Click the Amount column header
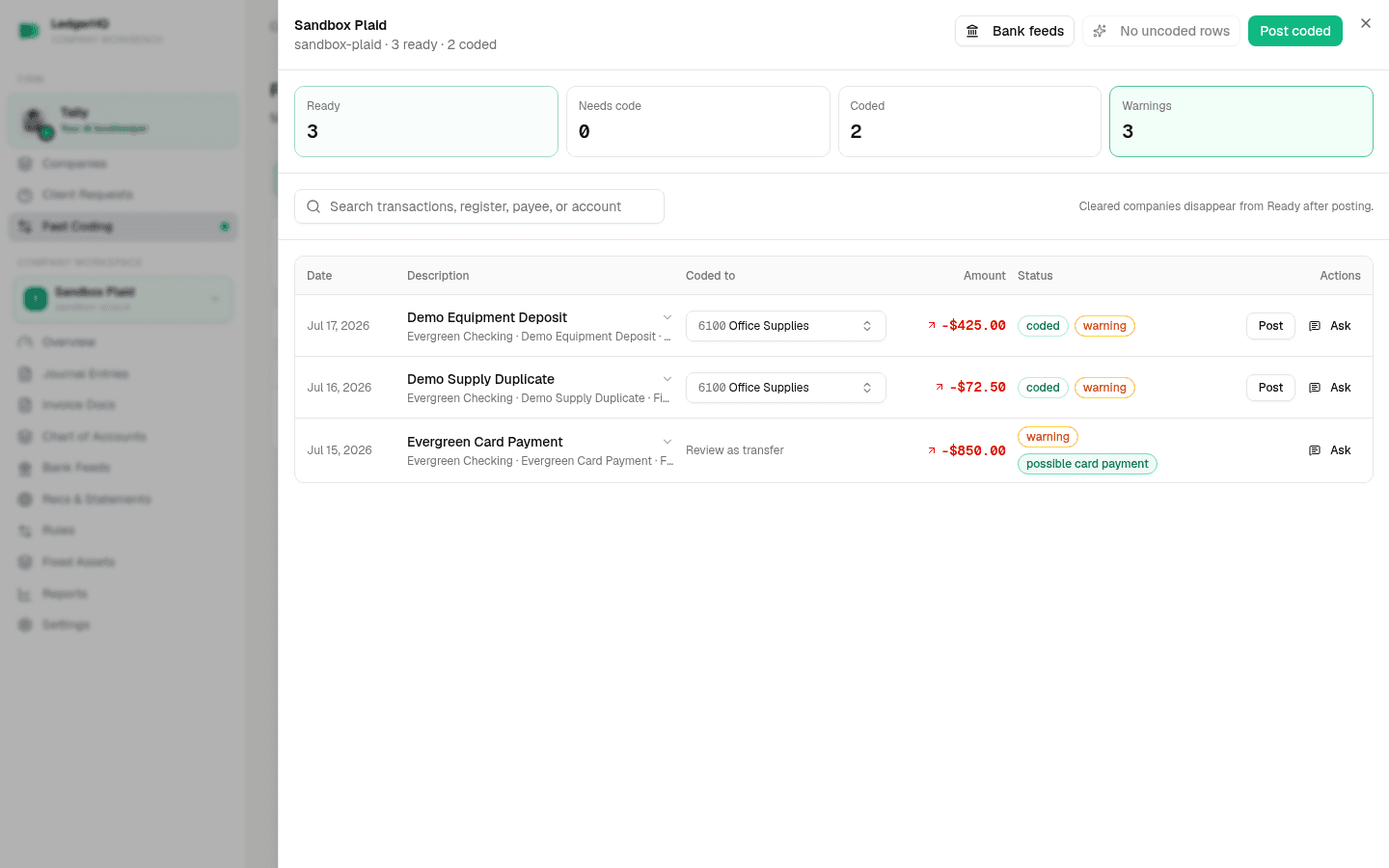This screenshot has width=1389, height=868. pyautogui.click(x=985, y=276)
